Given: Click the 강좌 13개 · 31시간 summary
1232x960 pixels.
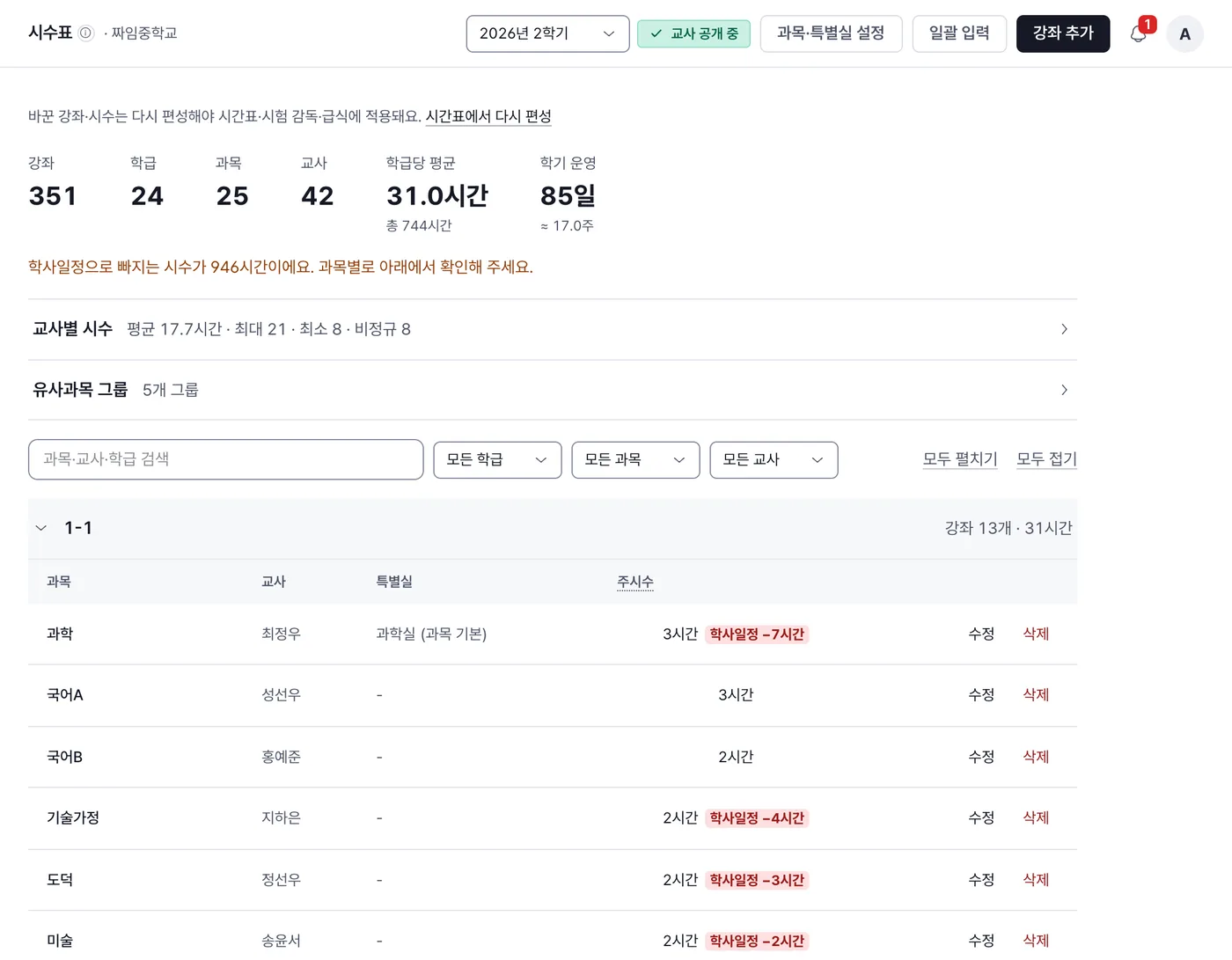Looking at the screenshot, I should pos(1008,528).
